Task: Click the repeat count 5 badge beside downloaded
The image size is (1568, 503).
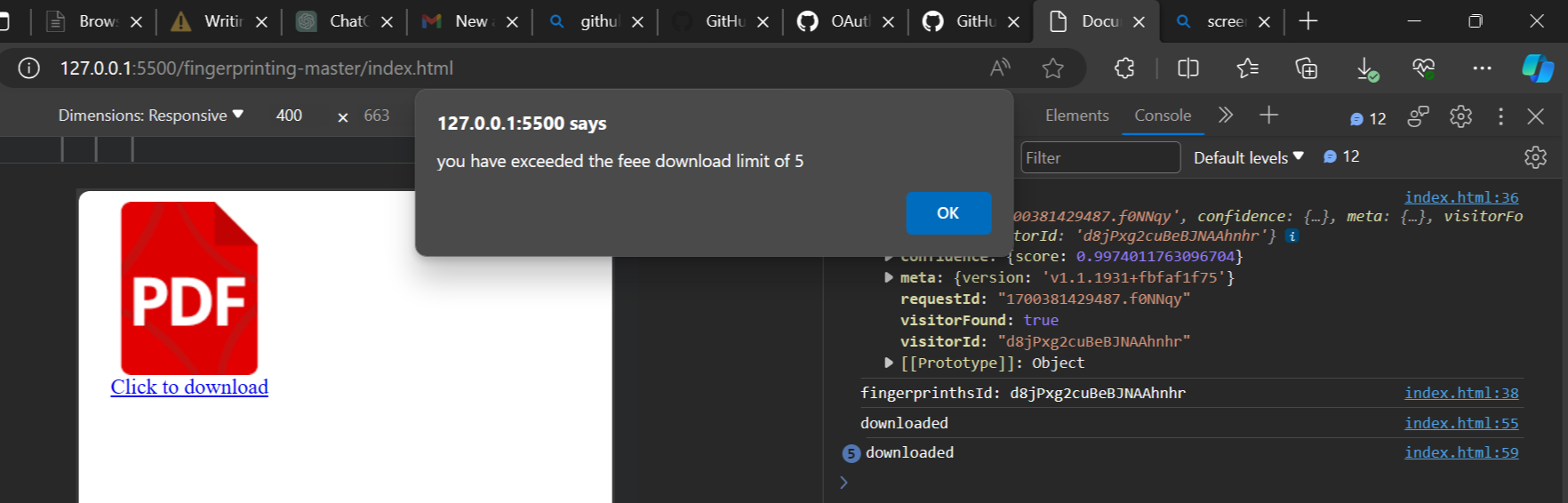Action: pos(851,453)
